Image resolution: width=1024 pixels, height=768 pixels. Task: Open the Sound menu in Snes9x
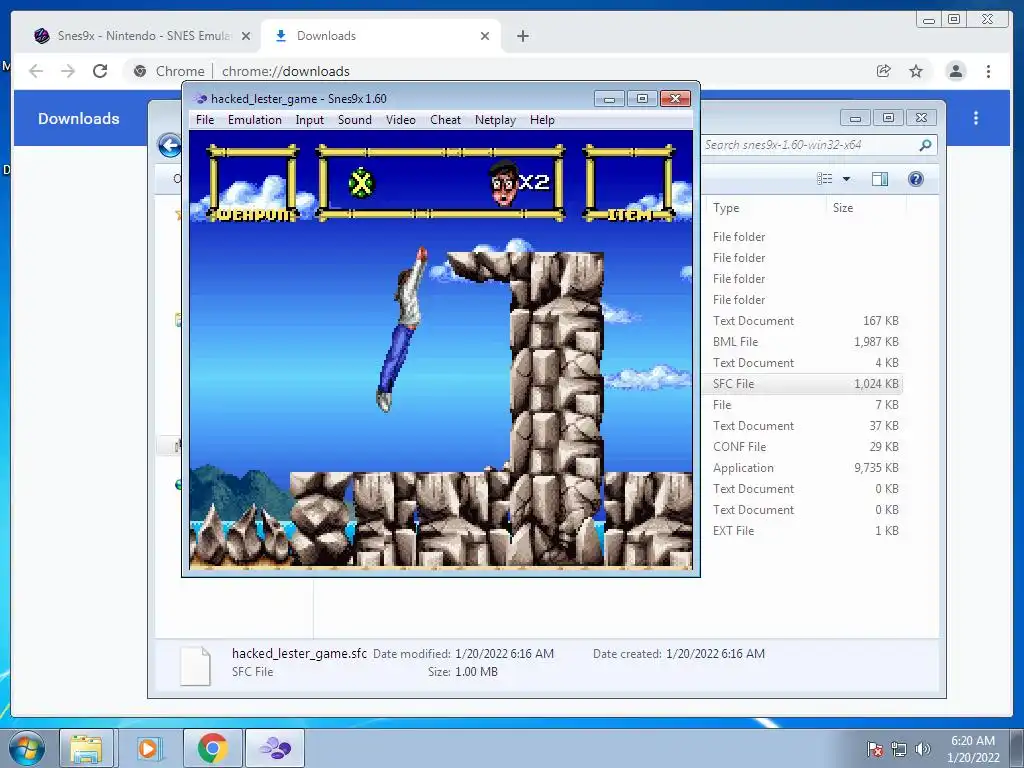click(355, 120)
